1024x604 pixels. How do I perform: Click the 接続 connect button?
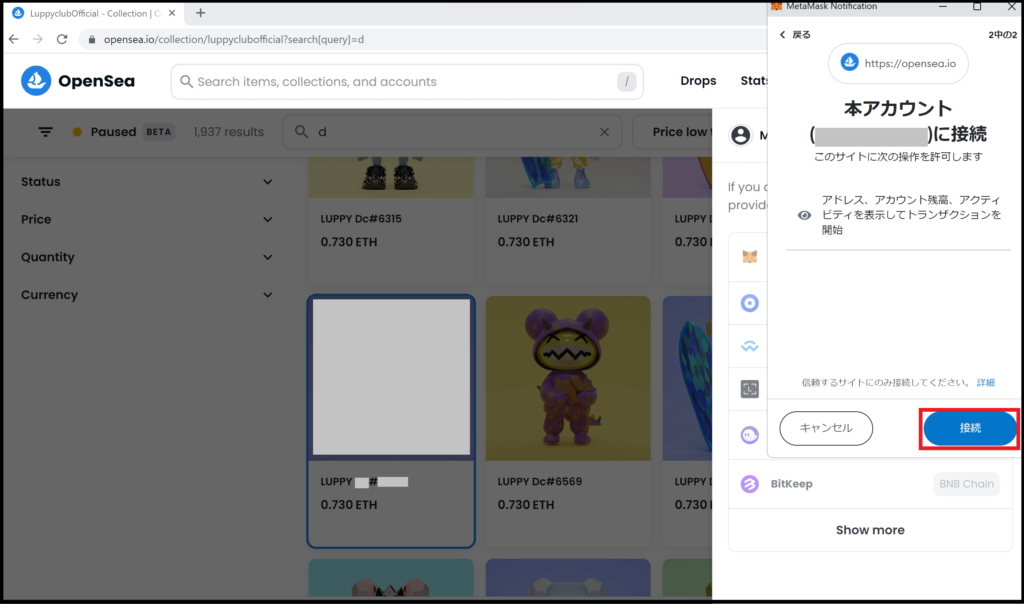(x=970, y=428)
